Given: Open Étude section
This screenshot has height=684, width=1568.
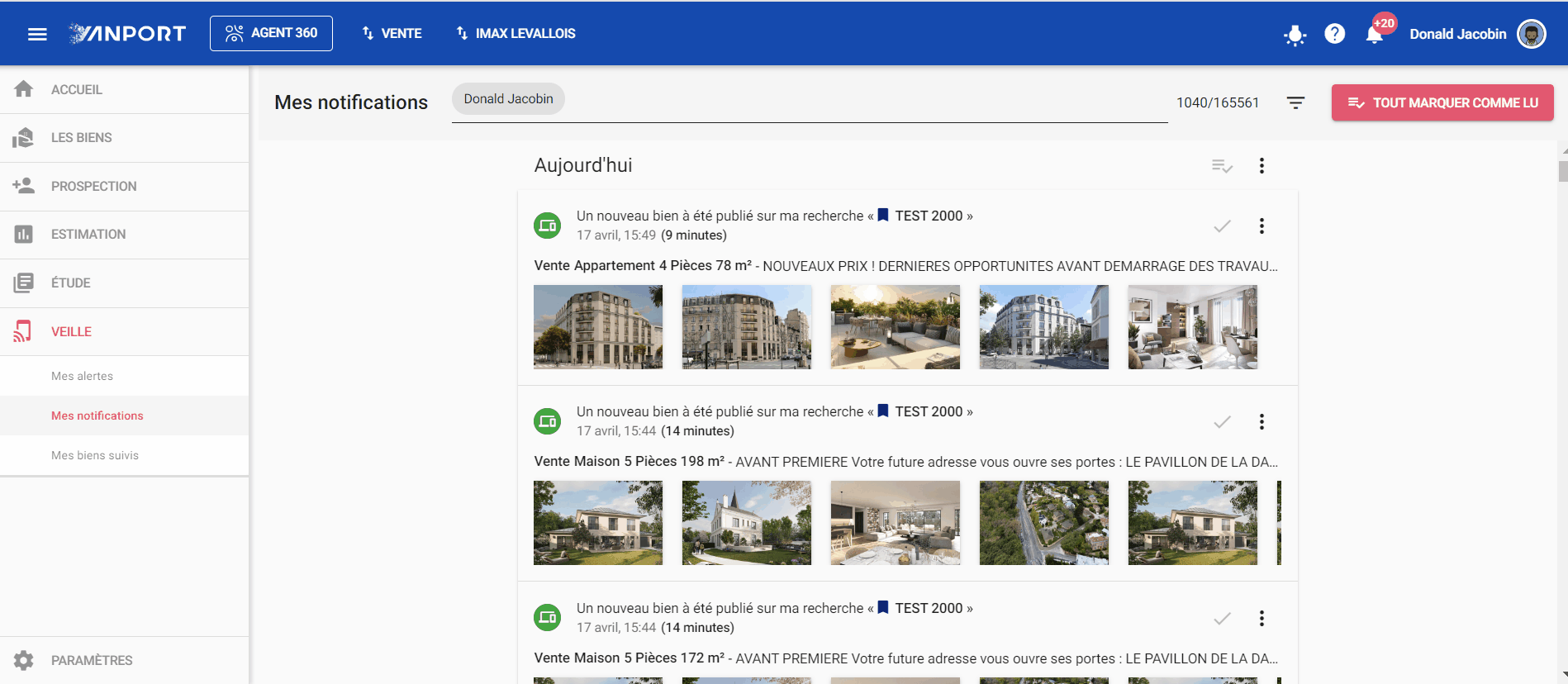Looking at the screenshot, I should 124,283.
